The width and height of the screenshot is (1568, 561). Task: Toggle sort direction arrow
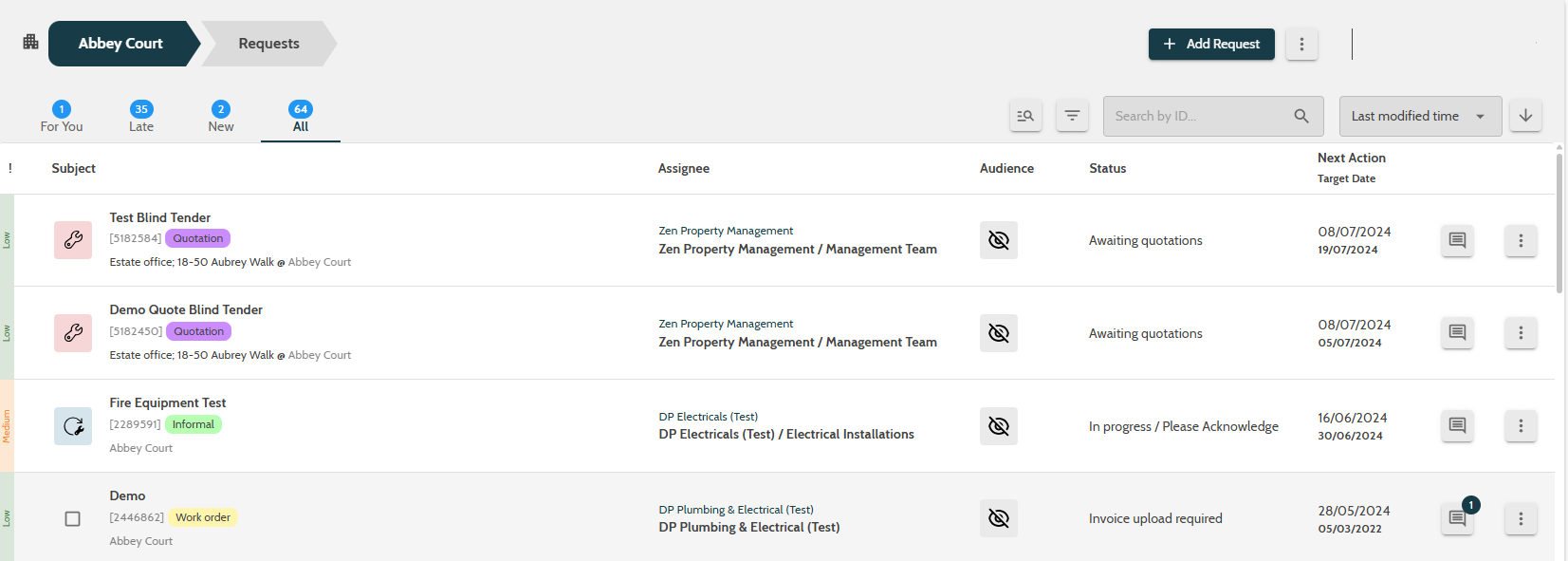(x=1525, y=116)
